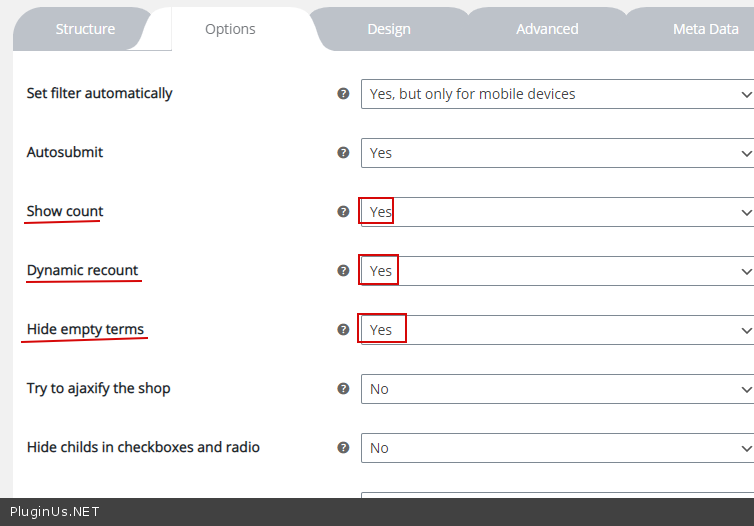Open the Hide empty terms dropdown
Viewport: 754px width, 526px height.
click(x=557, y=330)
